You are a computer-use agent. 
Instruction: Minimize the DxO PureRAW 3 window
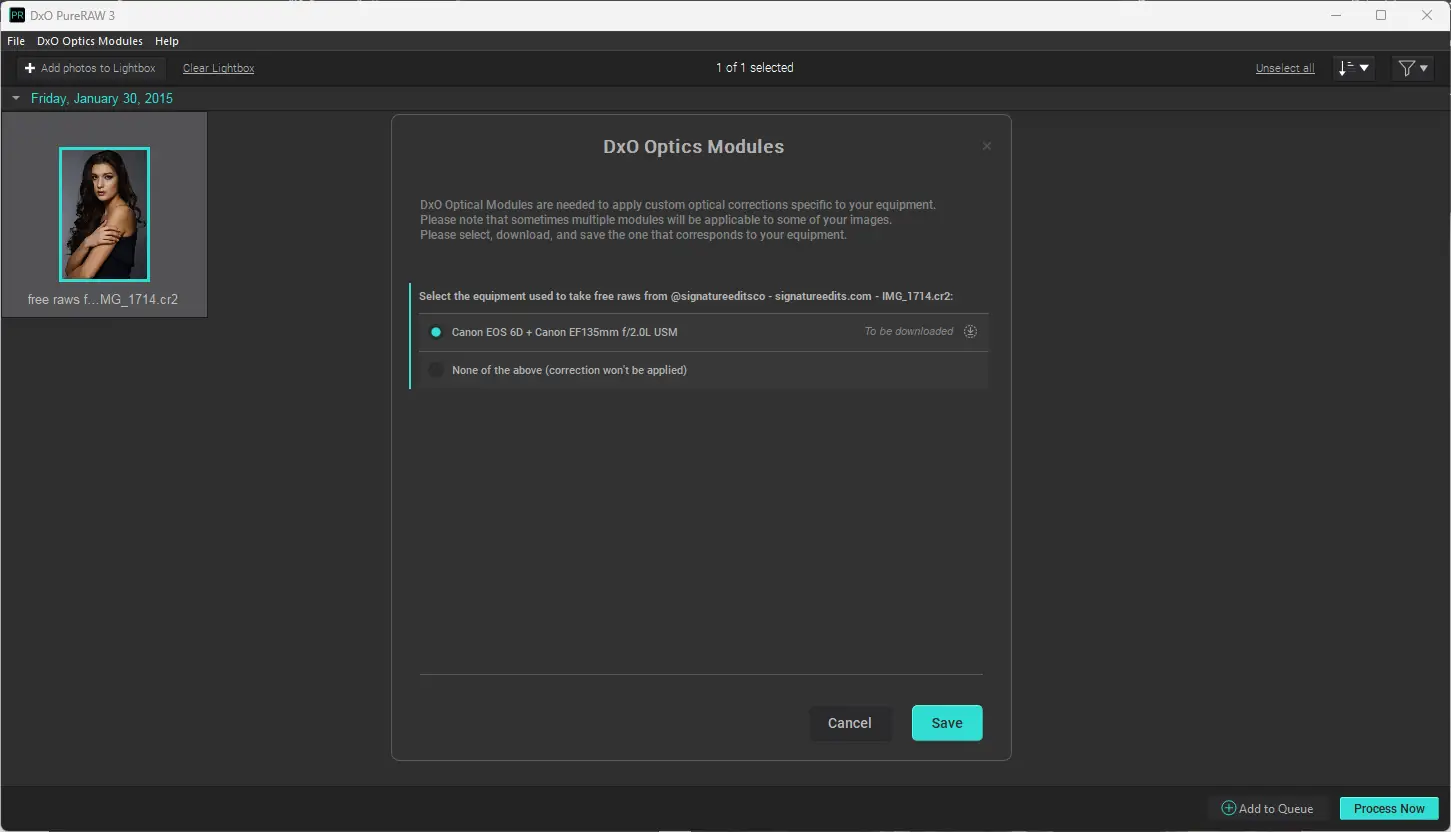pos(1336,15)
